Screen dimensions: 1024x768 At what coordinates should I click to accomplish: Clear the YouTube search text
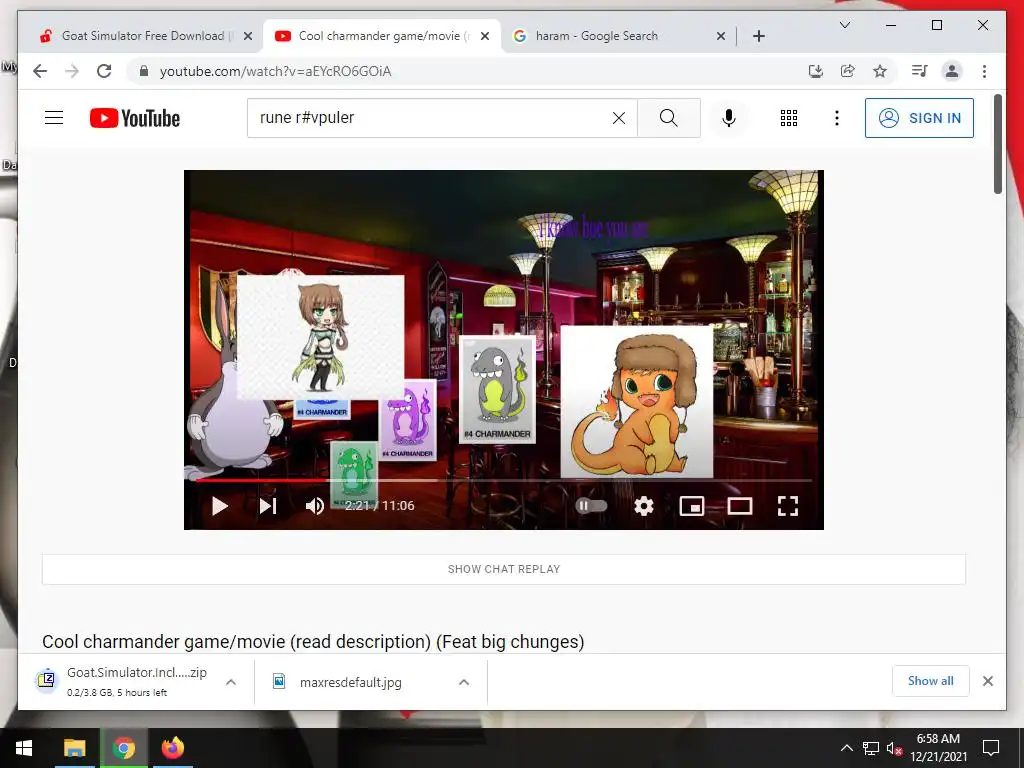618,118
